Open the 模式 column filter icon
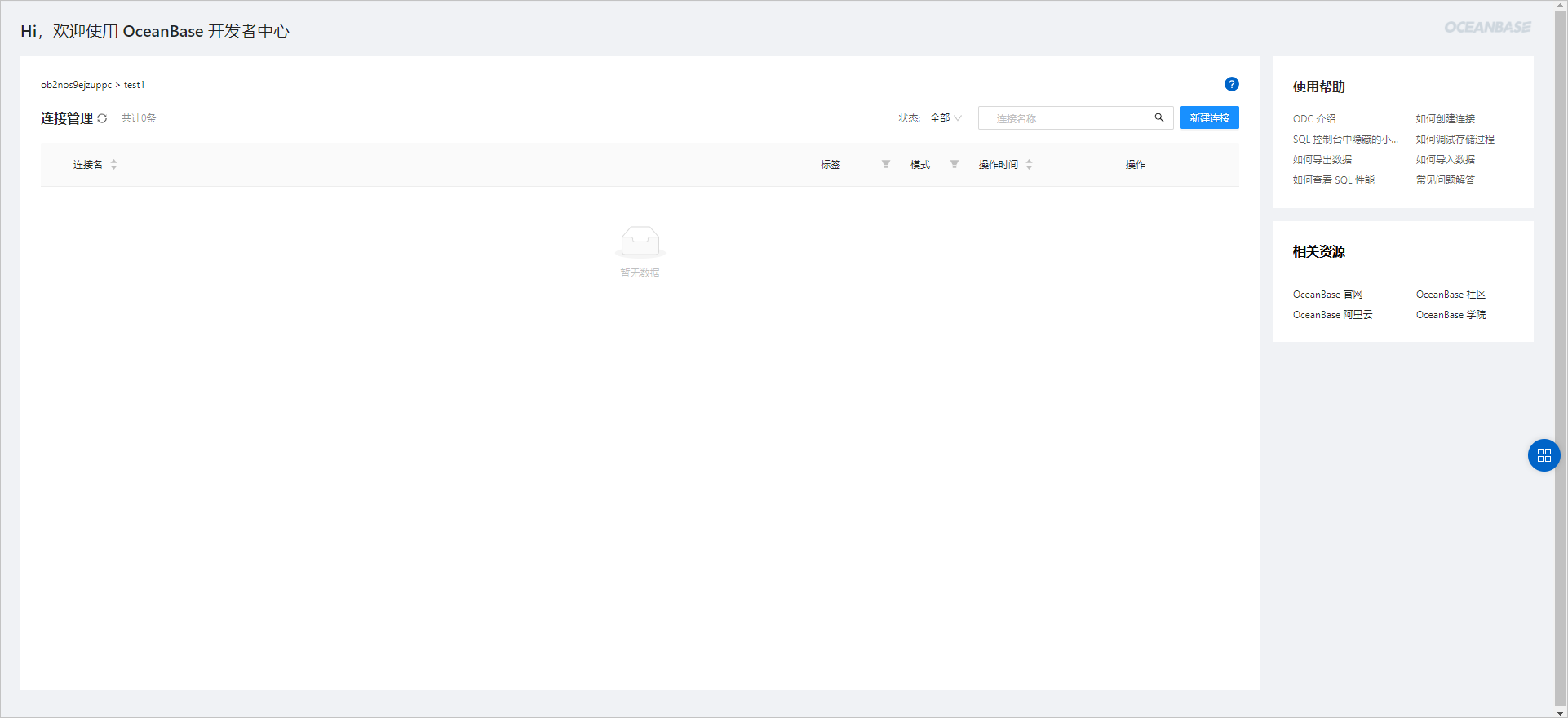The height and width of the screenshot is (718, 1568). [x=954, y=165]
